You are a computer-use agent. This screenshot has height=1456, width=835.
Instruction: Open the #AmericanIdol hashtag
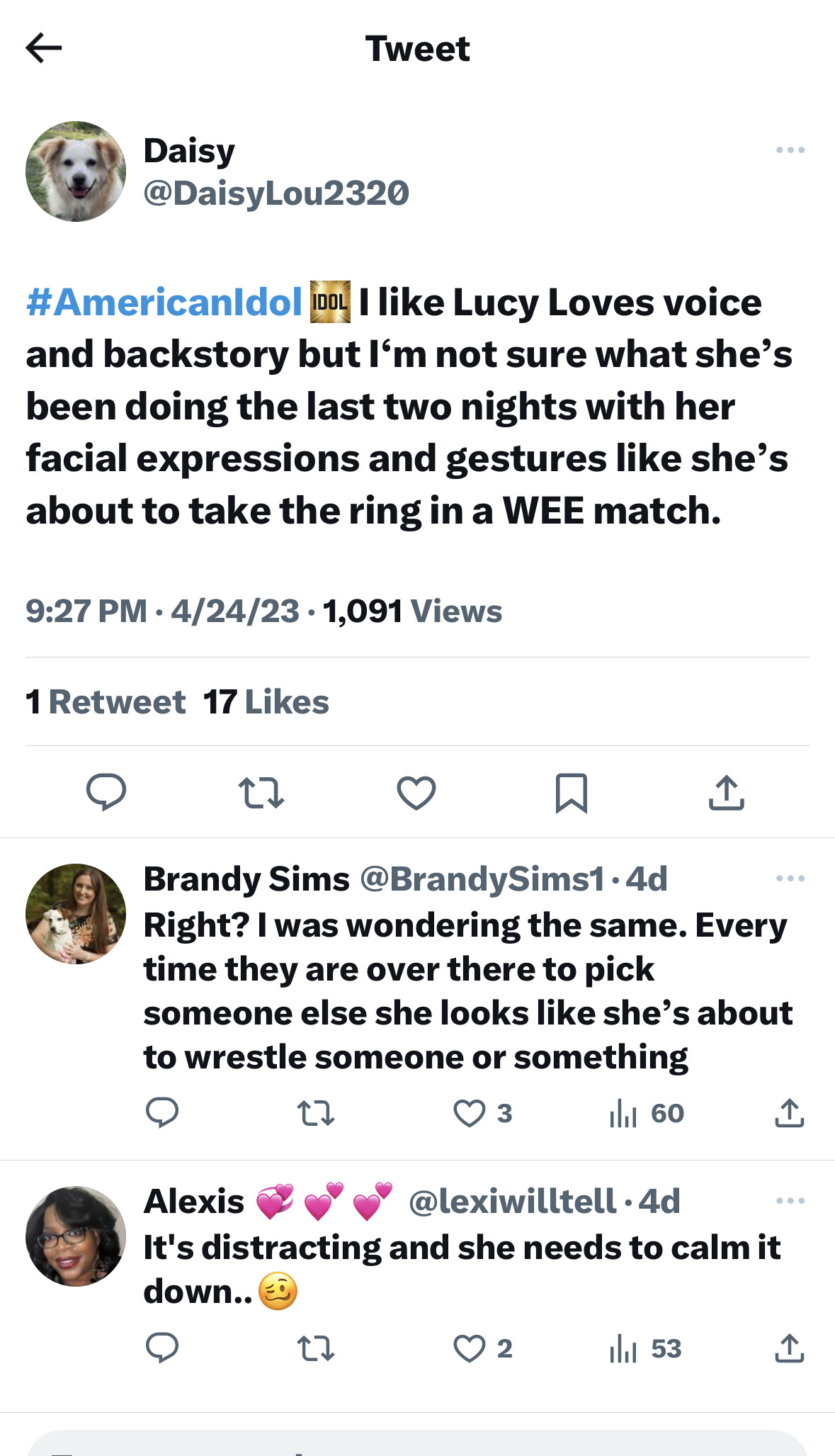click(x=164, y=303)
